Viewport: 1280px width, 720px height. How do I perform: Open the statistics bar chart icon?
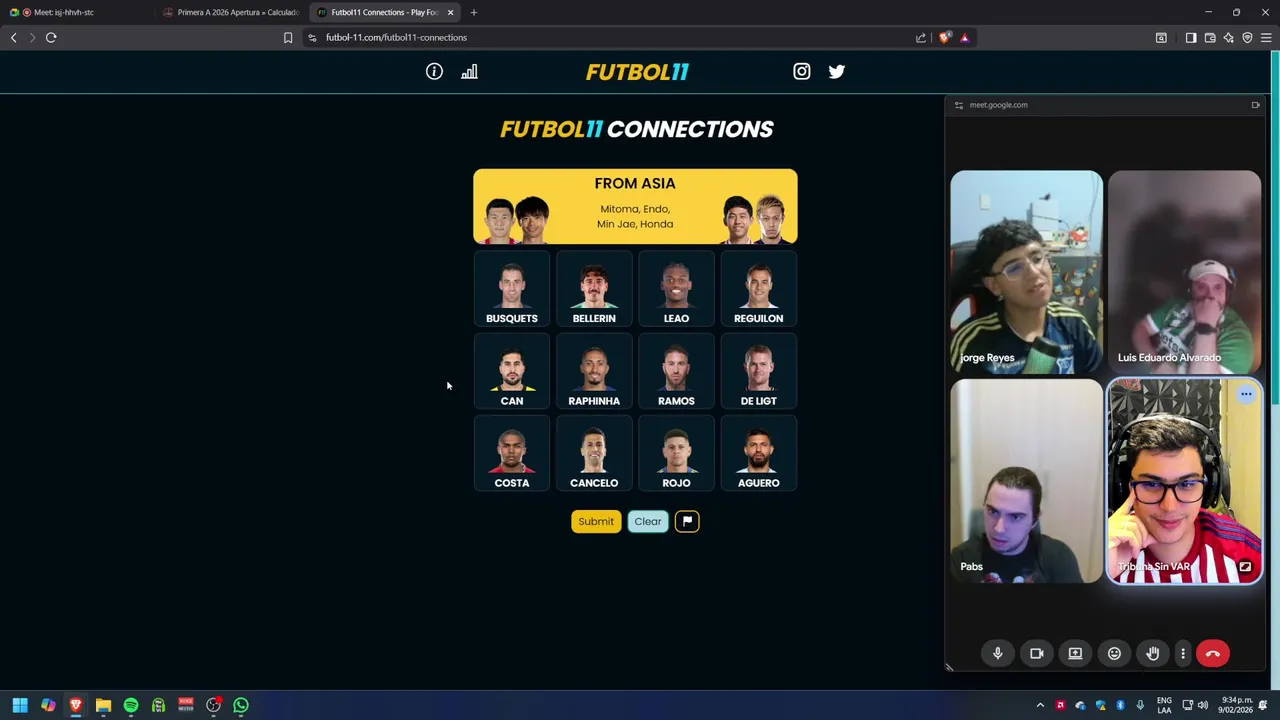coord(469,71)
